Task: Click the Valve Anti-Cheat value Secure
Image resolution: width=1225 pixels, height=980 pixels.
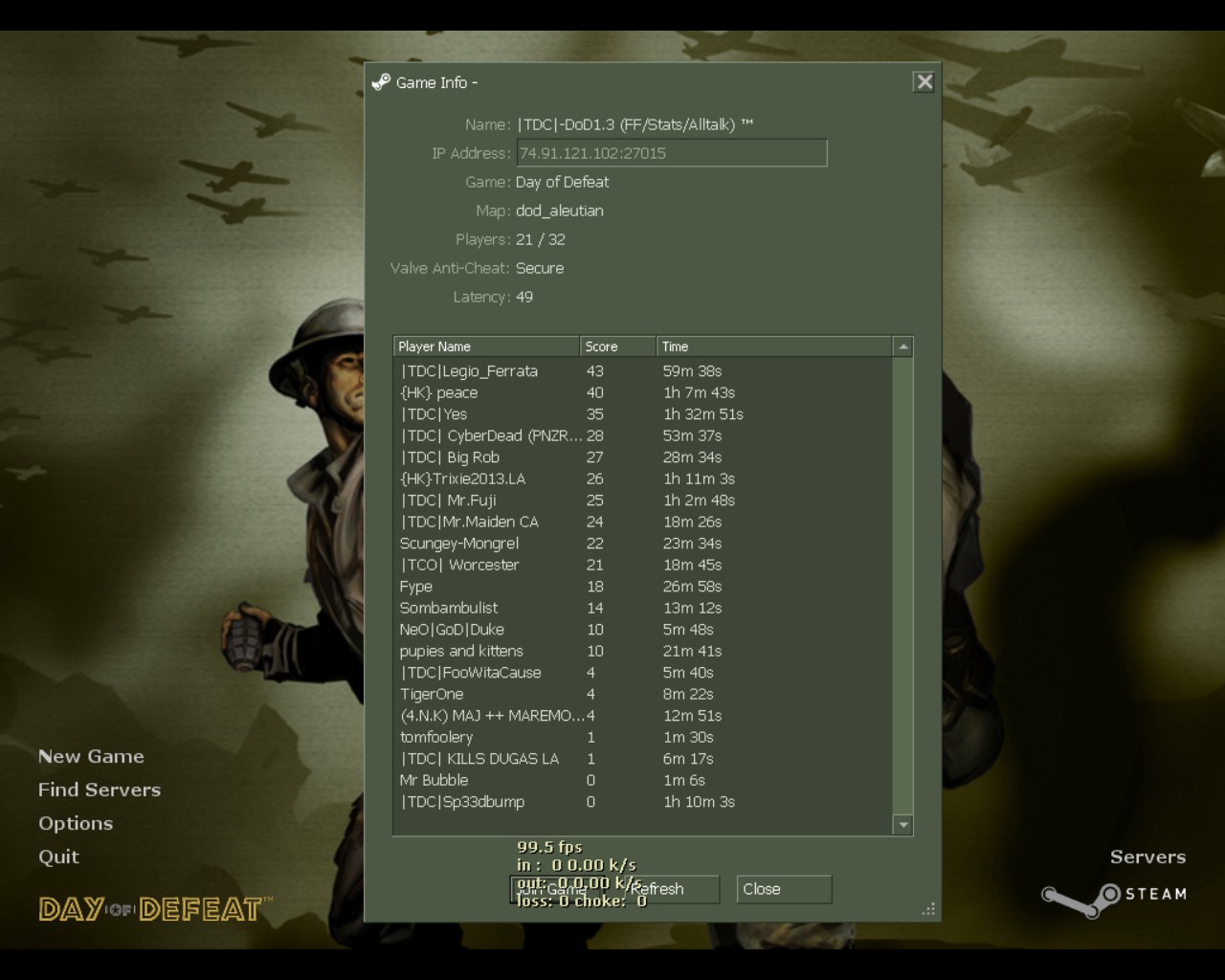Action: point(540,268)
